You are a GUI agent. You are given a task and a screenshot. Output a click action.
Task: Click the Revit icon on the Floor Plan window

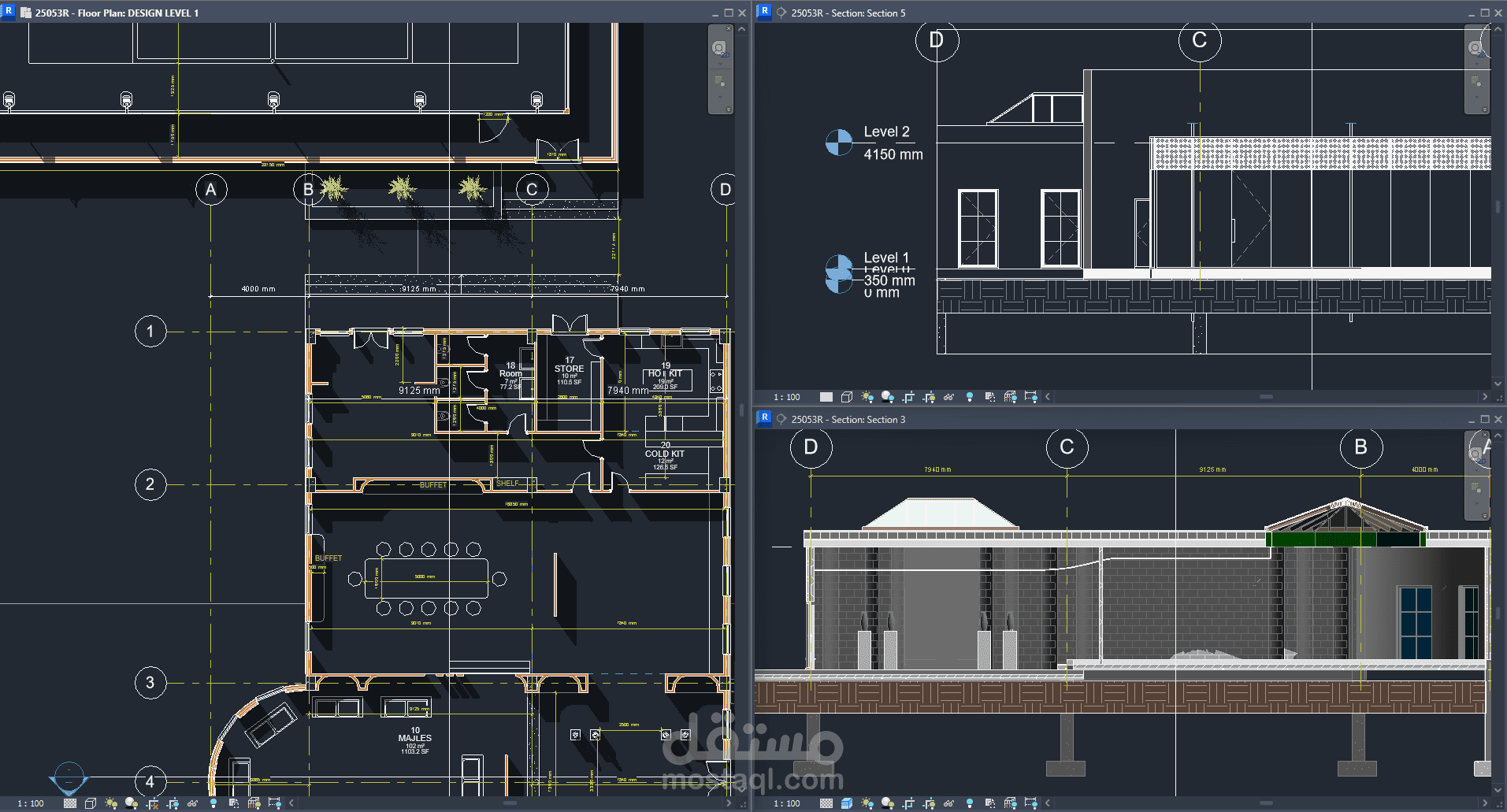tap(9, 12)
